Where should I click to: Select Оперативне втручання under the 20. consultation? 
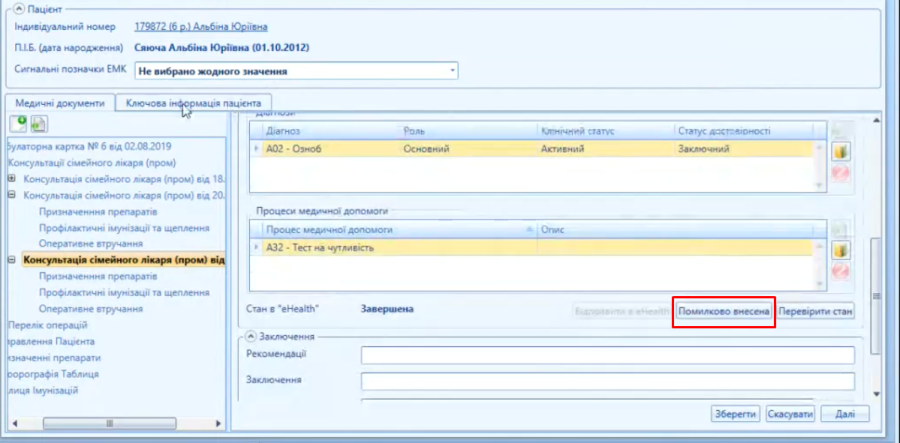91,244
